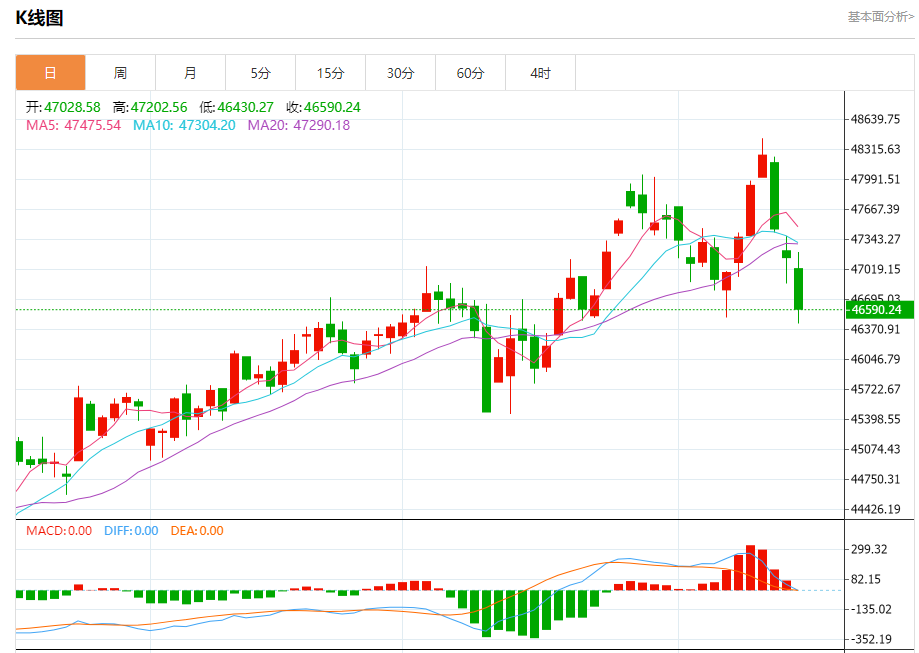The width and height of the screenshot is (919, 653).
Task: Select the 日 daily chart tab
Action: coord(50,73)
